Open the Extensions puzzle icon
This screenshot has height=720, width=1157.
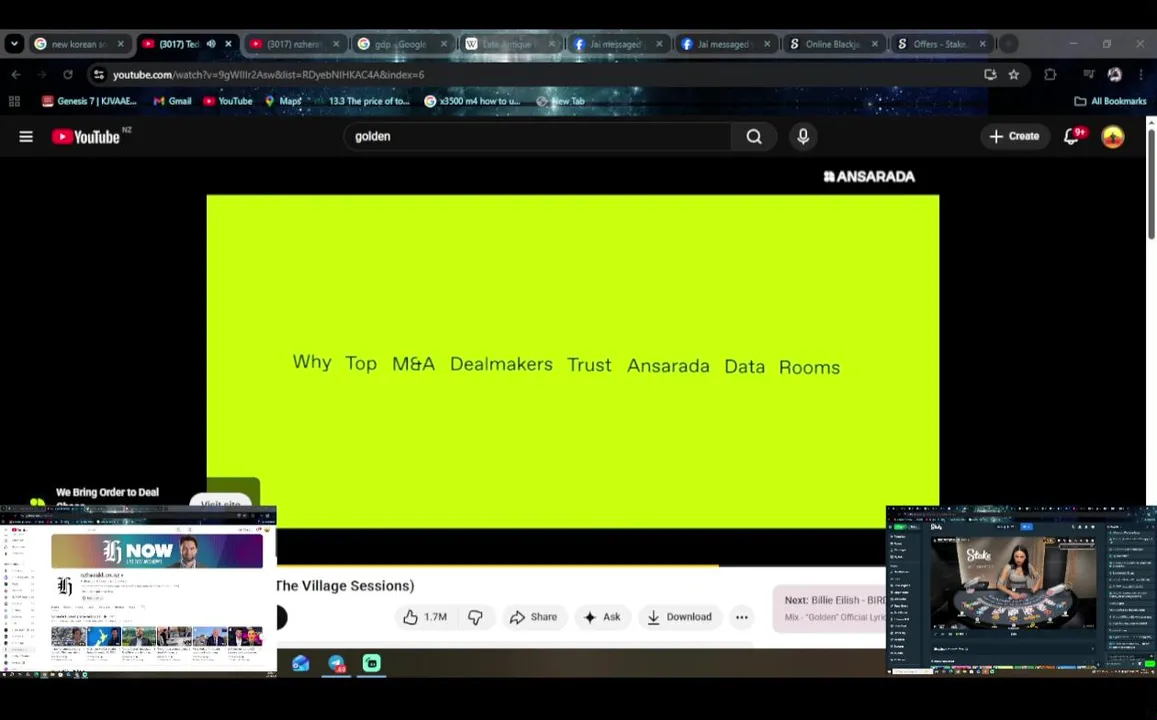pyautogui.click(x=1050, y=75)
